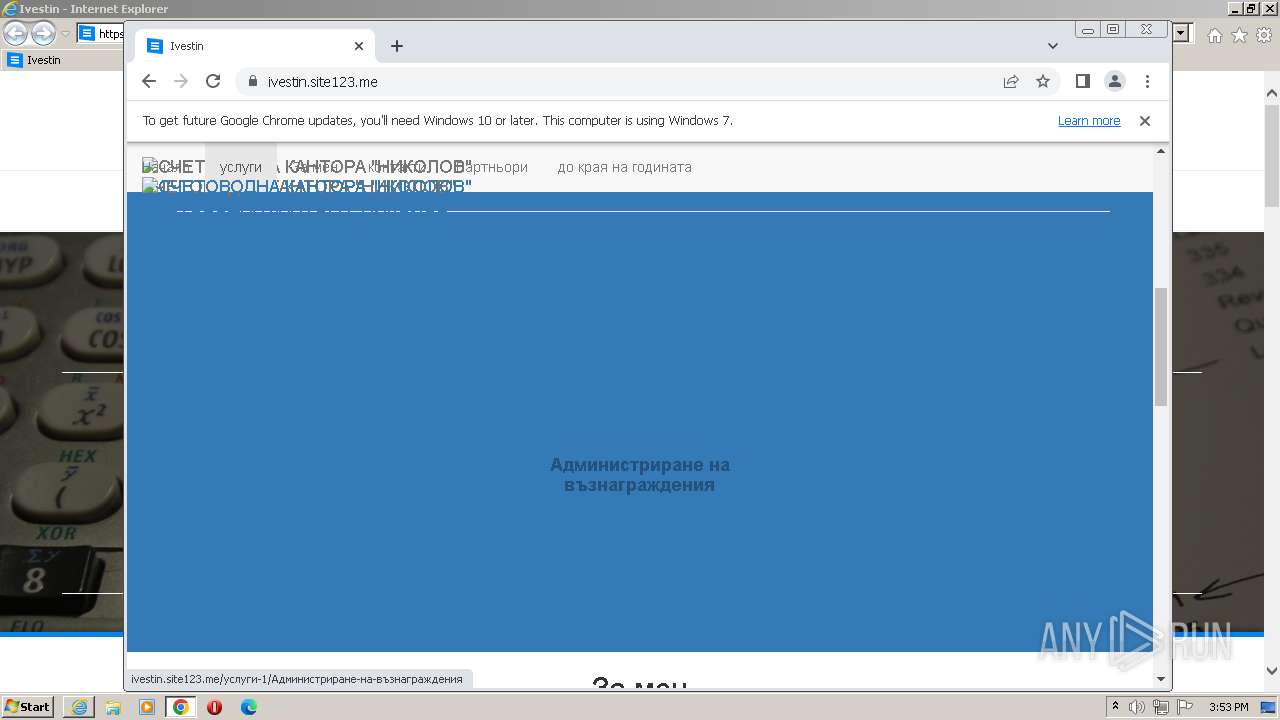Screen dimensions: 1280x720
Task: Bookmark this tab with the star
Action: [1043, 82]
